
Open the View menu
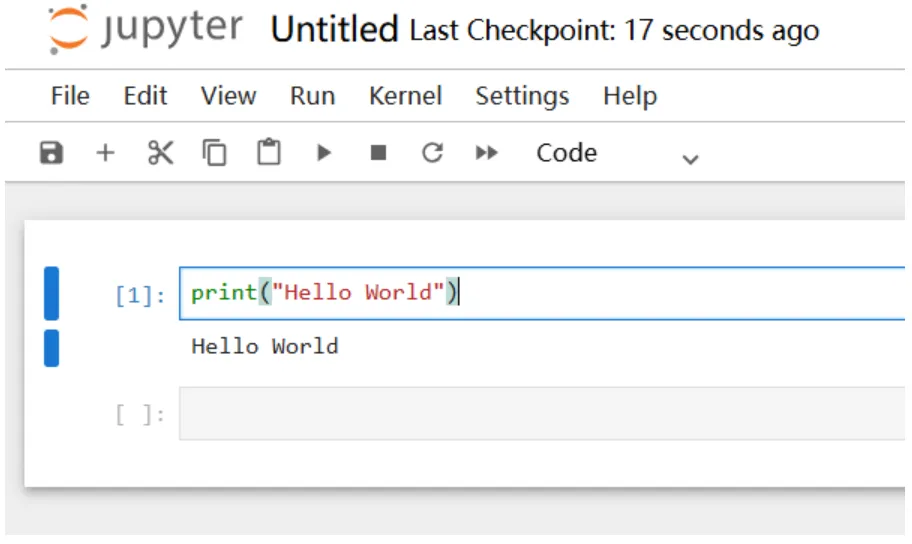point(228,96)
